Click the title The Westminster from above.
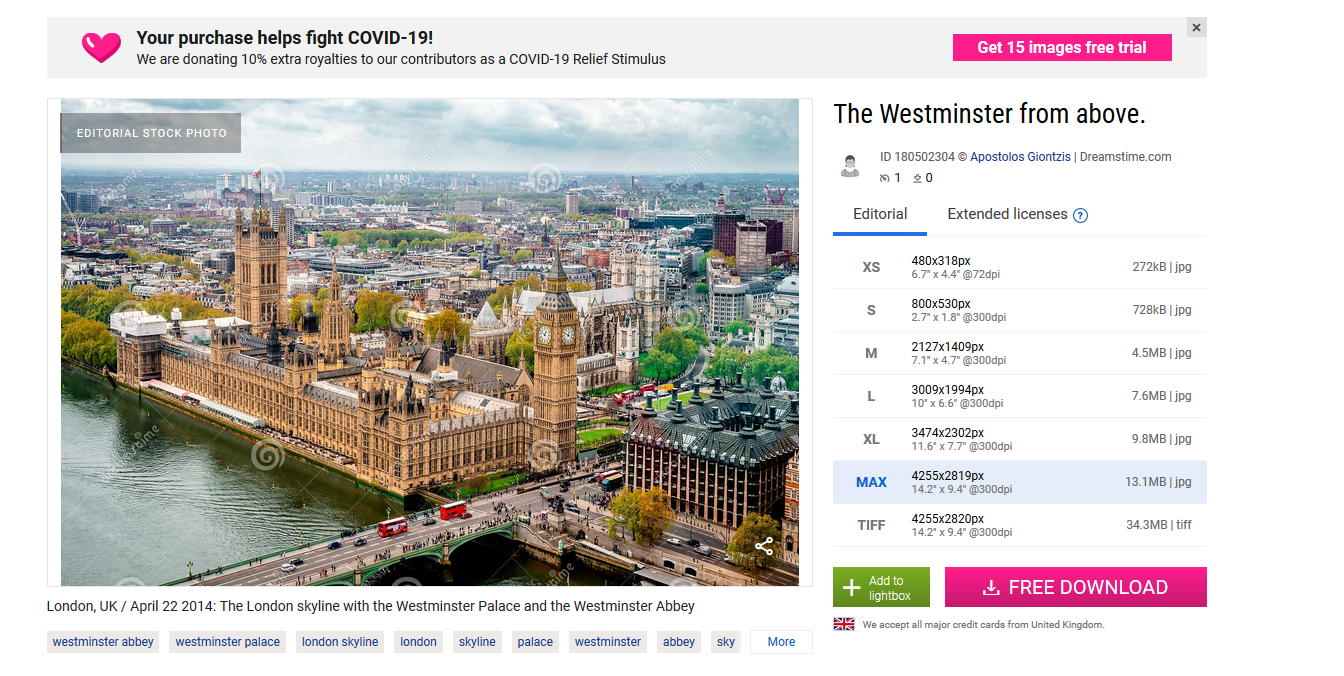 pyautogui.click(x=989, y=114)
